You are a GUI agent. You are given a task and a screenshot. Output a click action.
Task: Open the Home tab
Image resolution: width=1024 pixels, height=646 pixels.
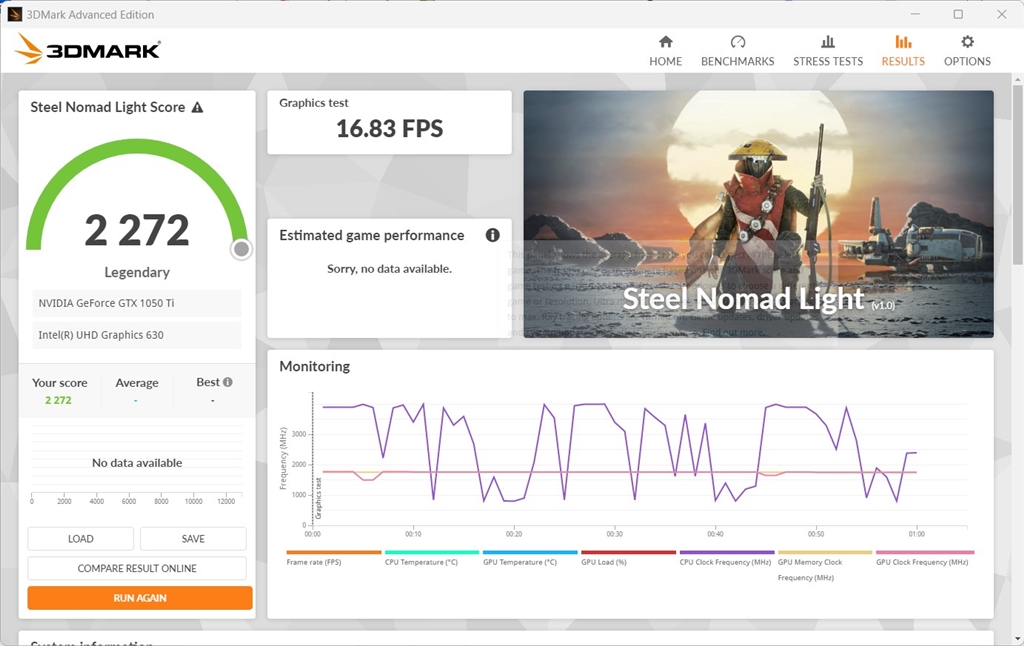point(665,51)
